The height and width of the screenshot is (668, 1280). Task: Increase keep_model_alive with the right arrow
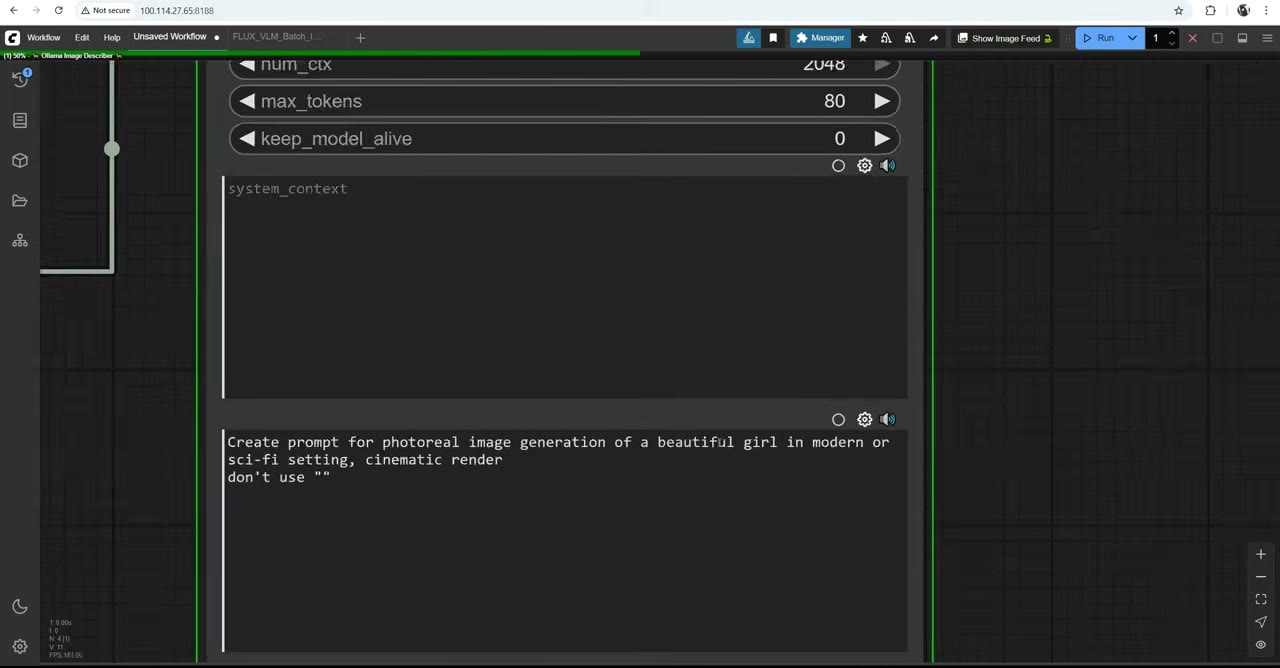pyautogui.click(x=881, y=139)
